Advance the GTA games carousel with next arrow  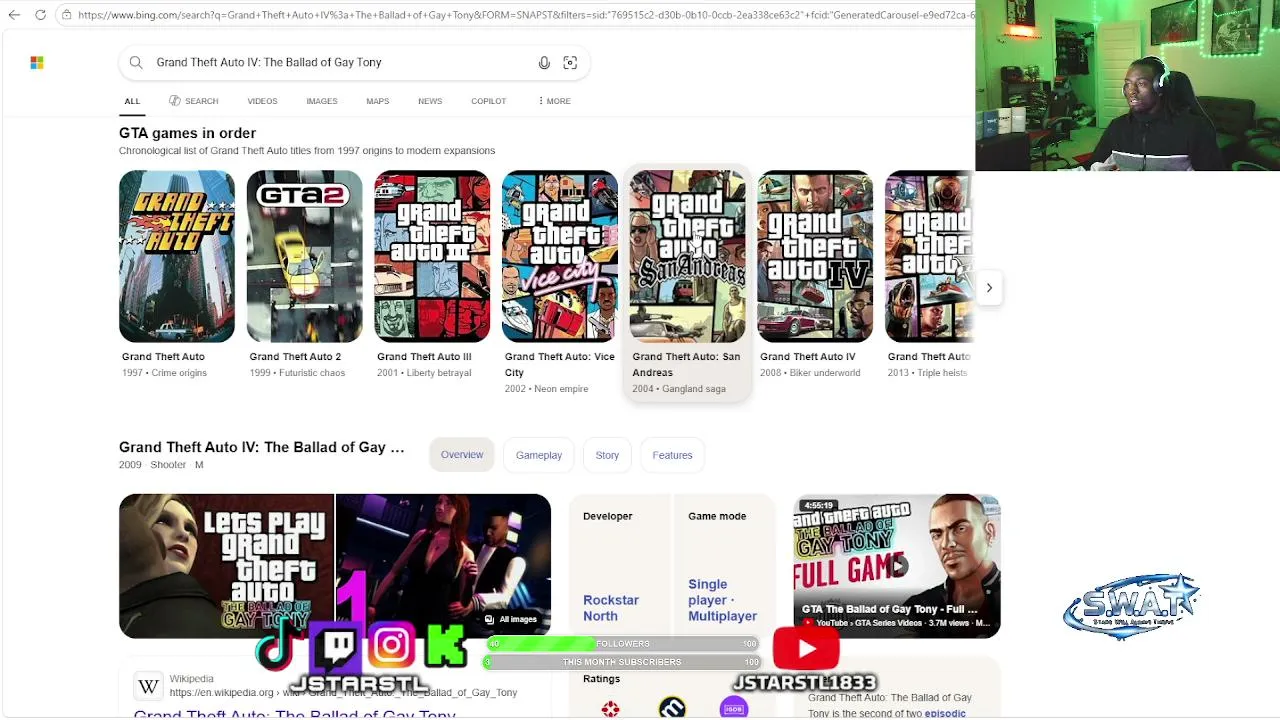pyautogui.click(x=989, y=288)
